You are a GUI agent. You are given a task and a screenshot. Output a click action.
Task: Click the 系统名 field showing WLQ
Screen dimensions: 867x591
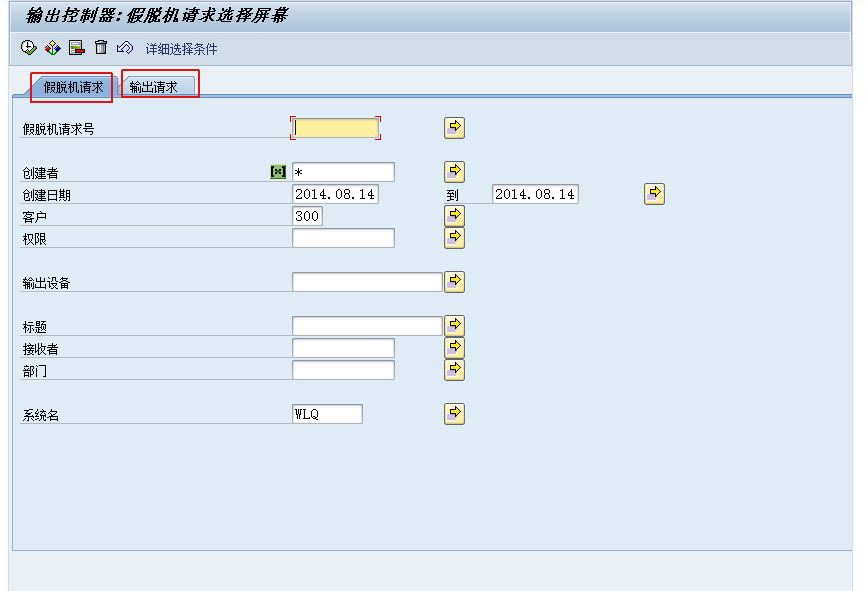327,414
